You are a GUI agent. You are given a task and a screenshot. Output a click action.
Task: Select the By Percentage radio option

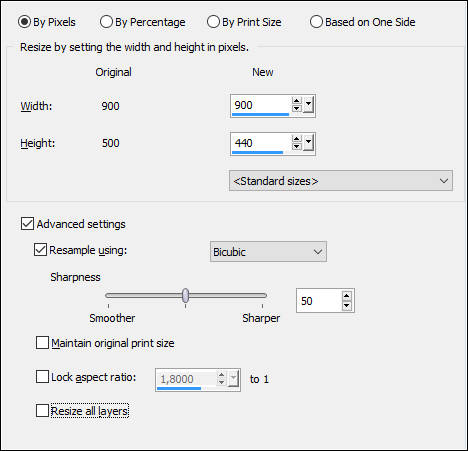[143, 22]
